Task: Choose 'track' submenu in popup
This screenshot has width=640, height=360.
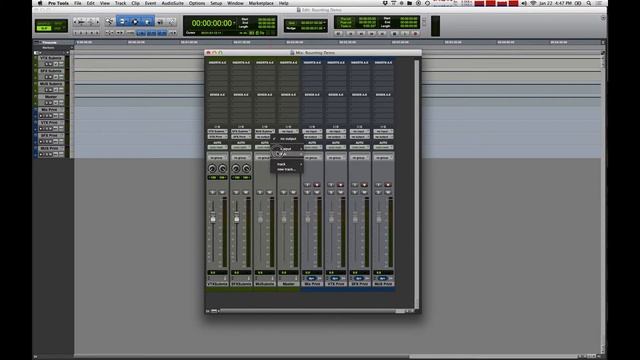Action: 288,164
